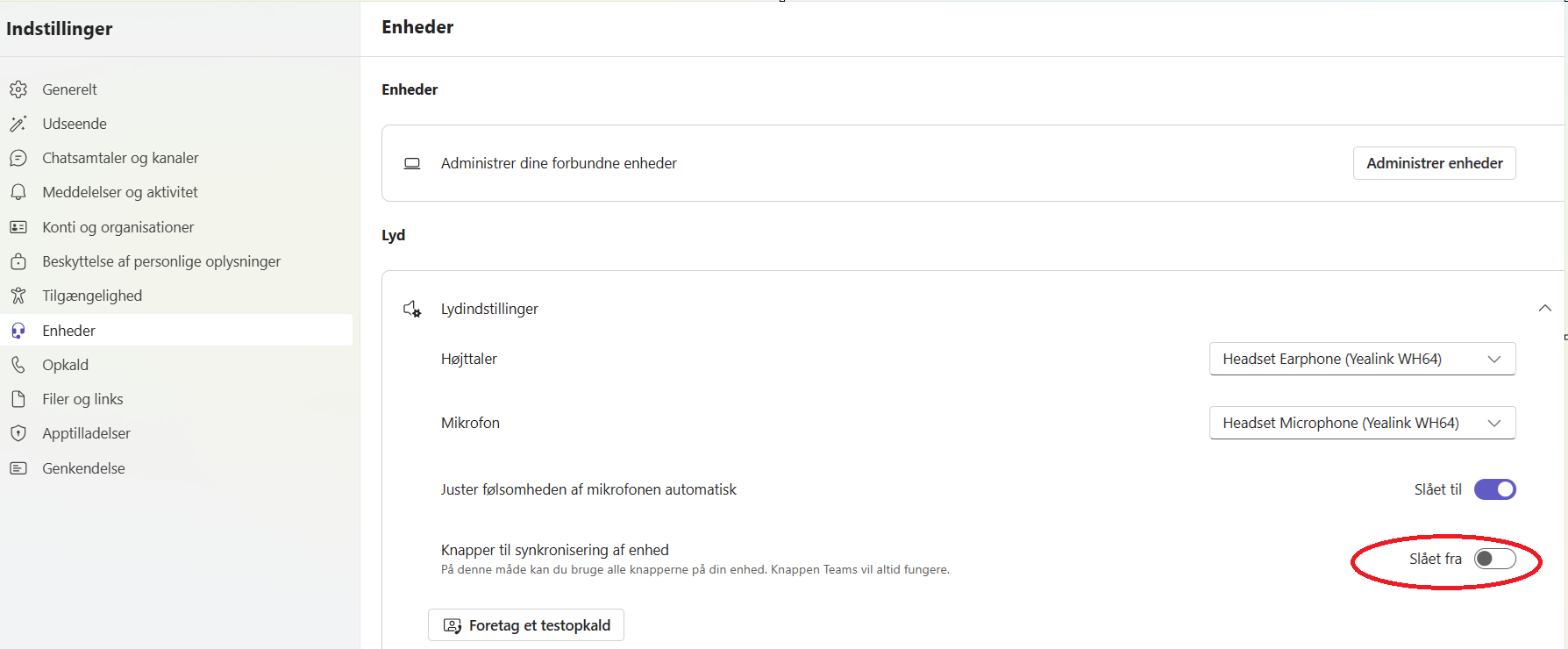The height and width of the screenshot is (649, 1568).
Task: Enable Knapper til synkronisering af enhed toggle
Action: (1494, 559)
